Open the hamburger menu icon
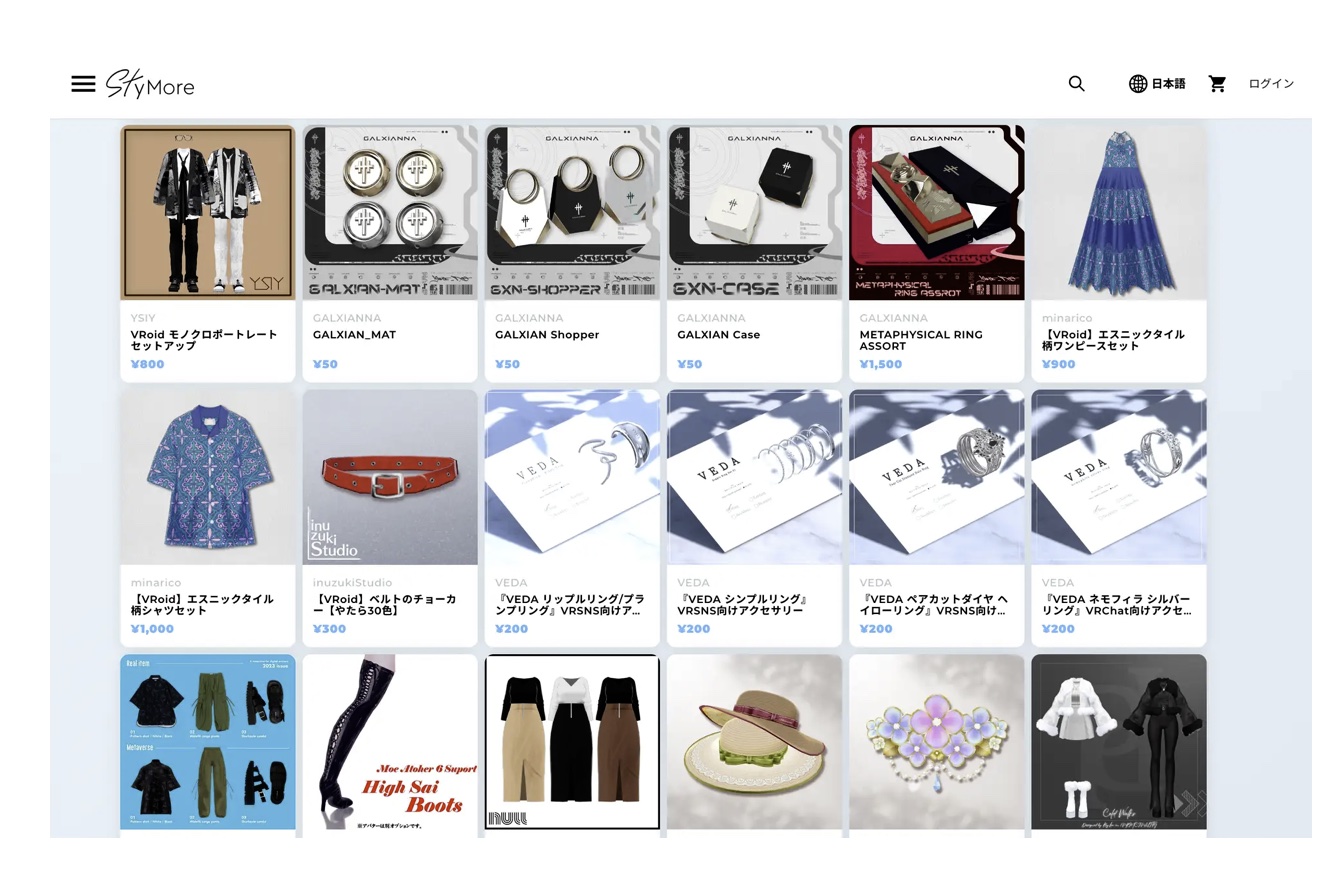The height and width of the screenshot is (870, 1342). point(83,84)
